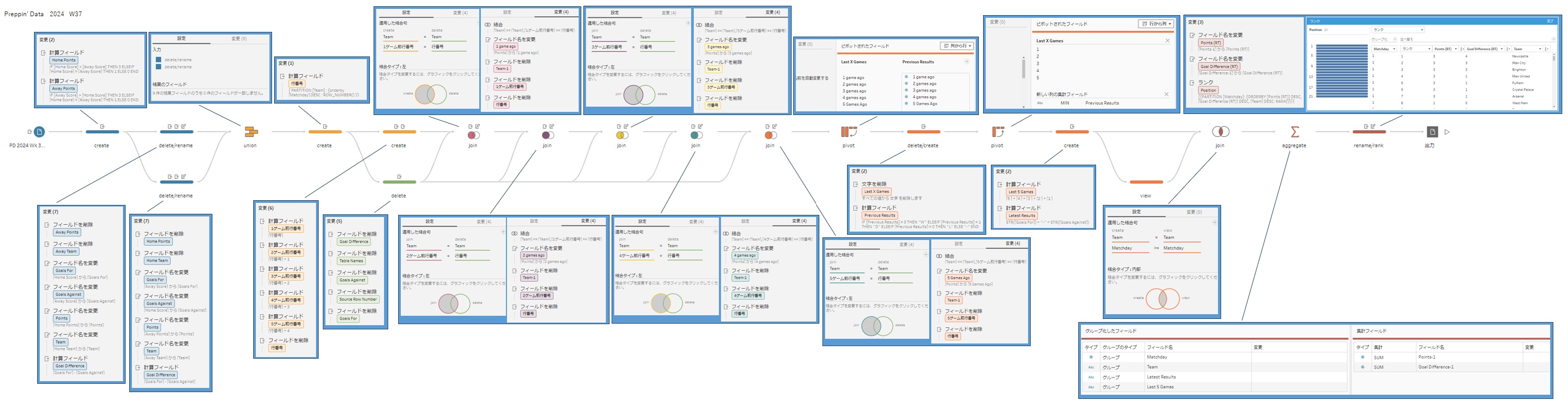Remove the Last X Games pivoted field
The image size is (1568, 401).
(x=1167, y=41)
